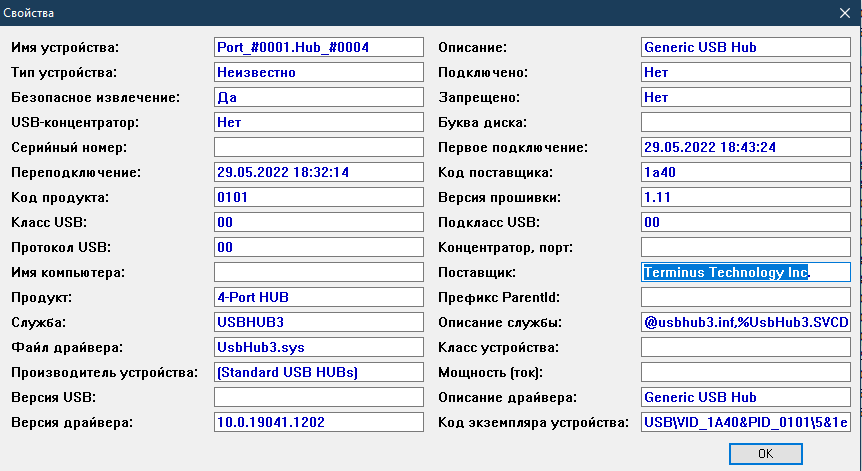
Task: Click the Служба field USBHUB3
Action: pos(319,322)
